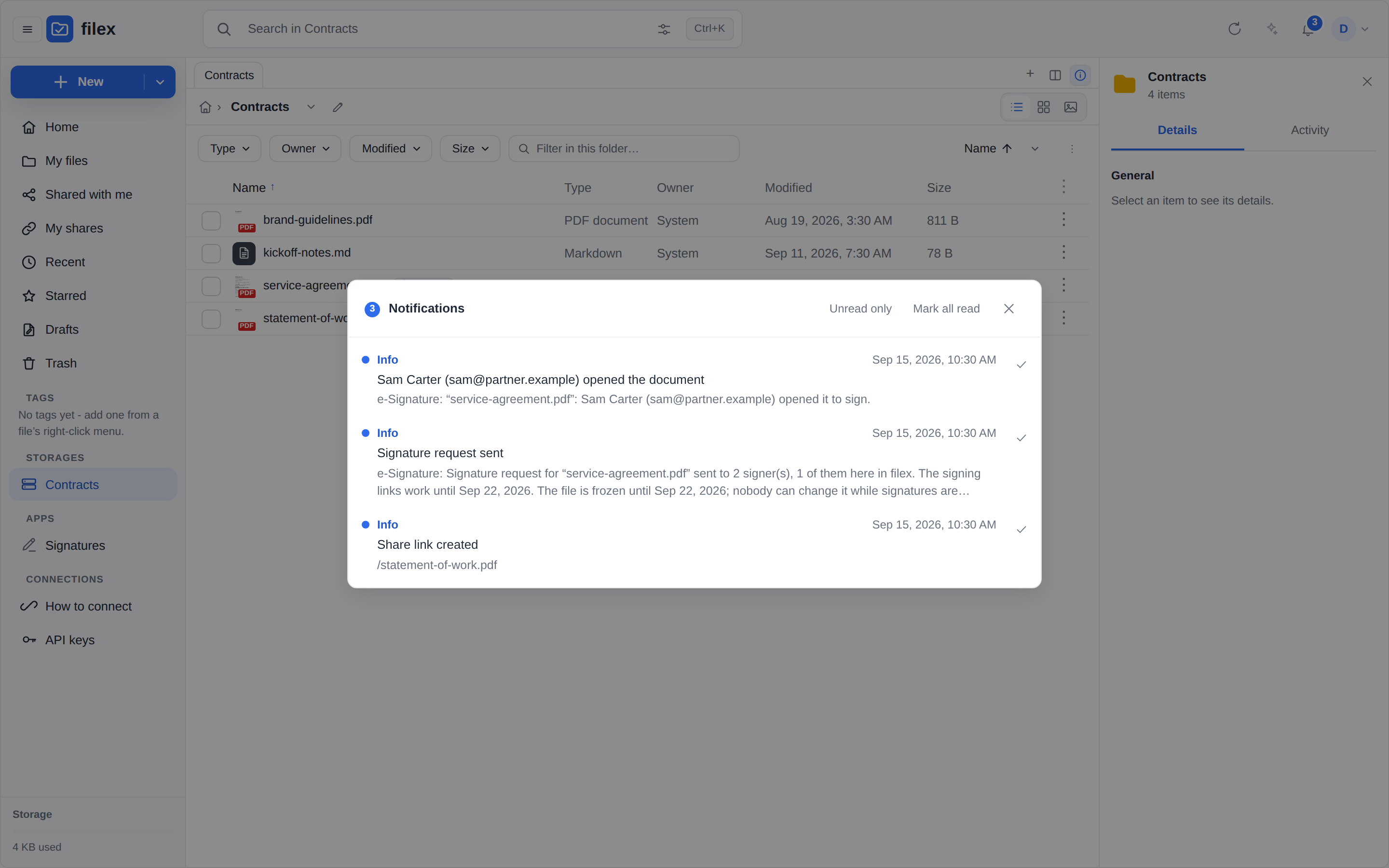Screen dimensions: 1389x868
Task: Open the AI sparkle assistant icon
Action: [x=1272, y=29]
